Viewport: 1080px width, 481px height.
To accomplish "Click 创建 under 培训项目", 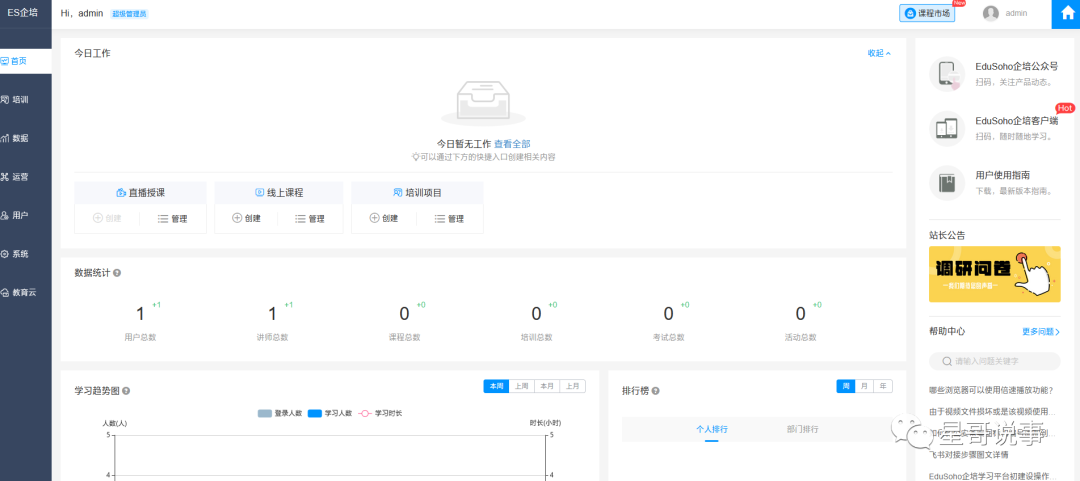I will pyautogui.click(x=384, y=218).
